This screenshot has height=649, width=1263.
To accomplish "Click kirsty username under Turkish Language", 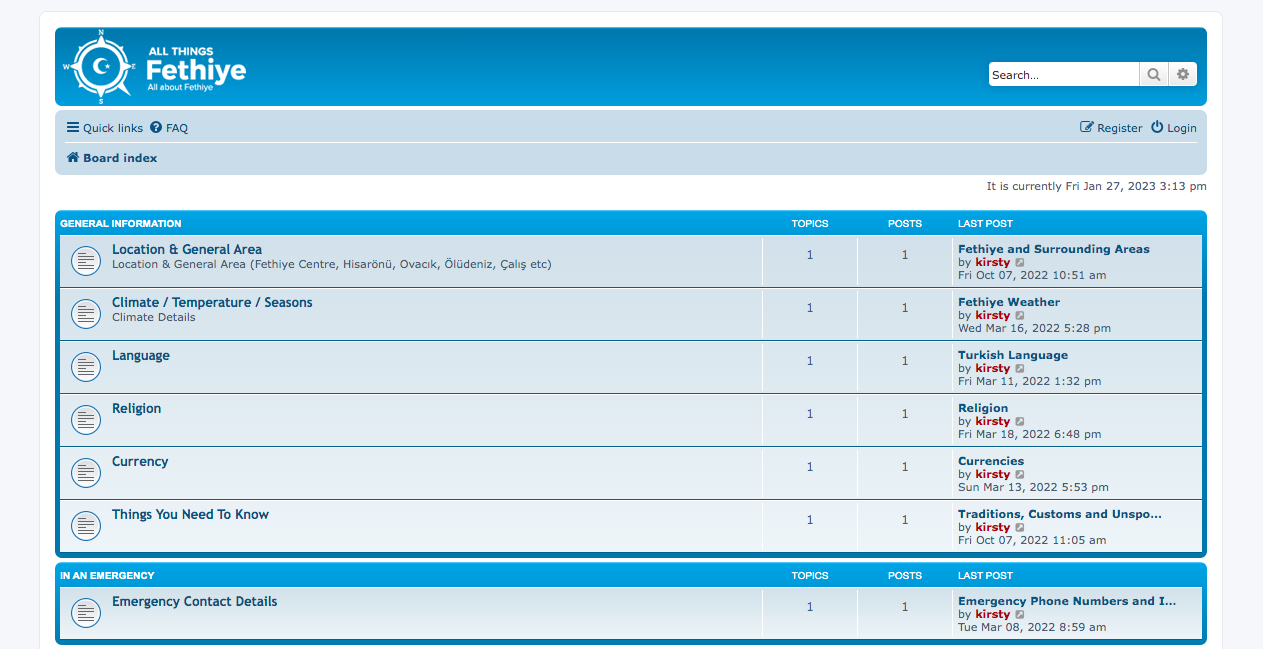I will [x=993, y=368].
